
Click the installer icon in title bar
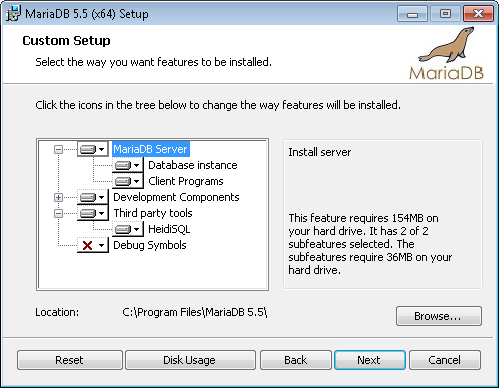coord(13,13)
